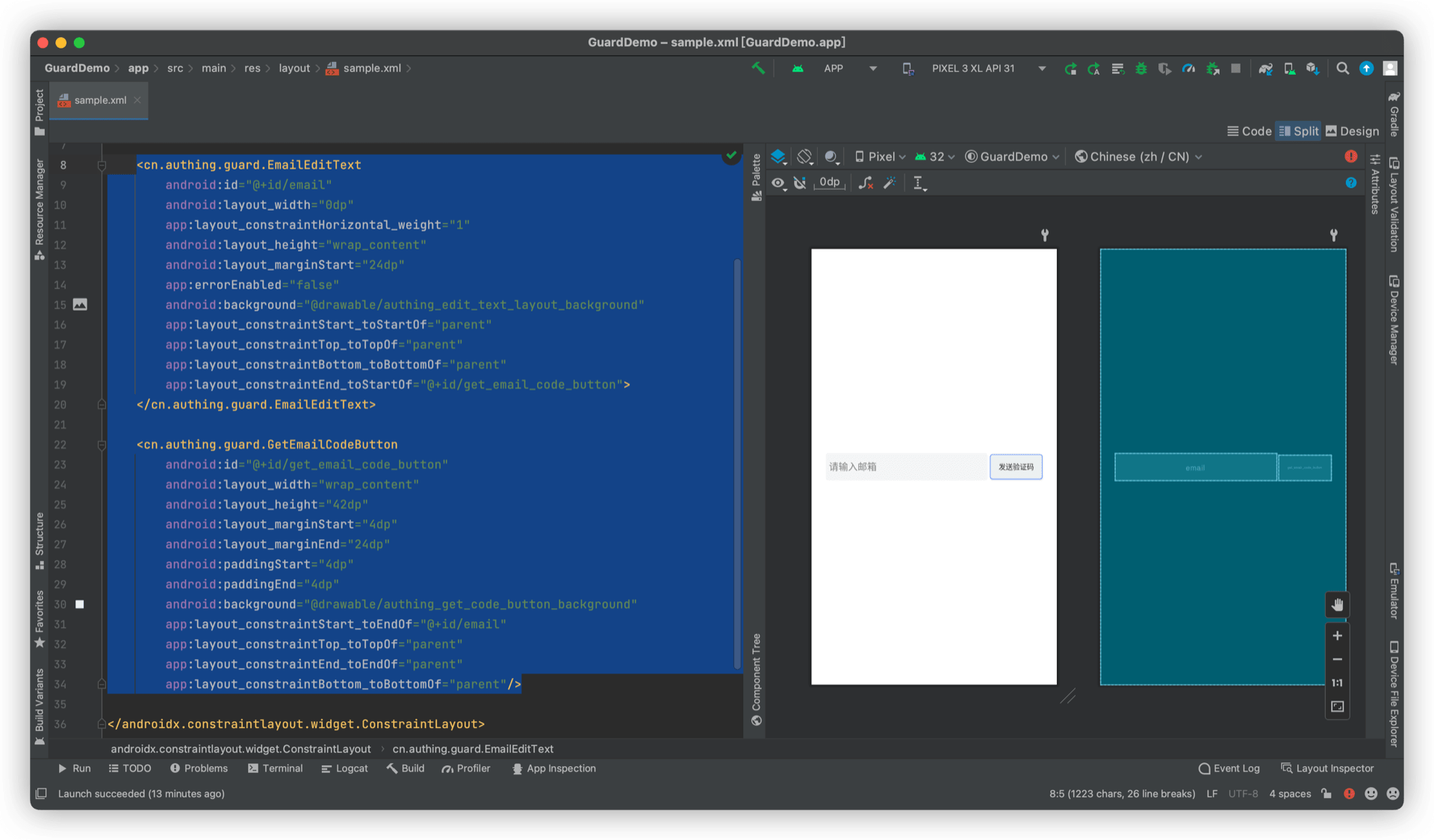Viewport: 1434px width, 840px height.
Task: Open the Layout Inspector button
Action: point(1327,768)
